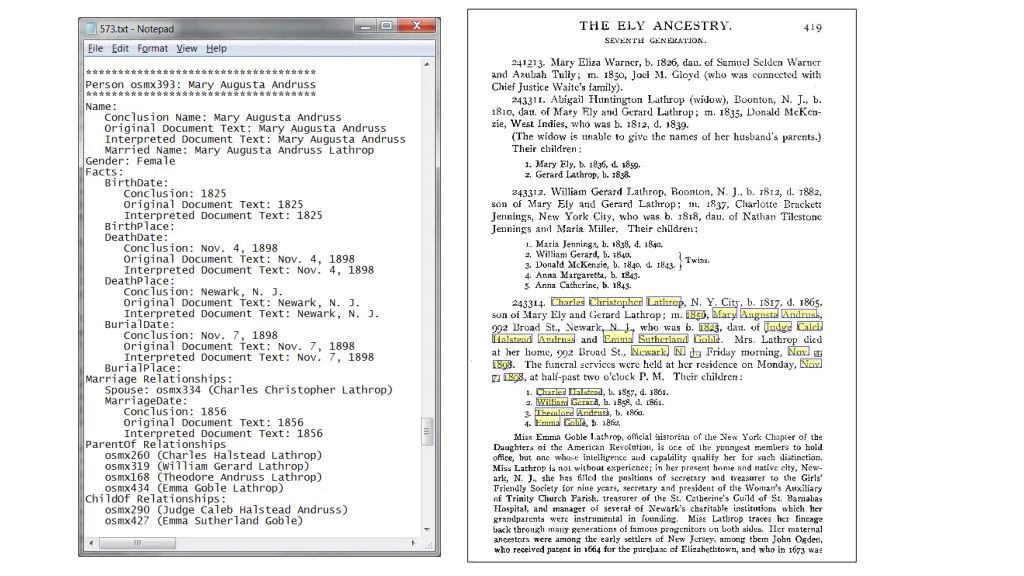Click the highlighted word "Sutherland" in the scanned page
This screenshot has height=576, width=1024.
coord(663,340)
